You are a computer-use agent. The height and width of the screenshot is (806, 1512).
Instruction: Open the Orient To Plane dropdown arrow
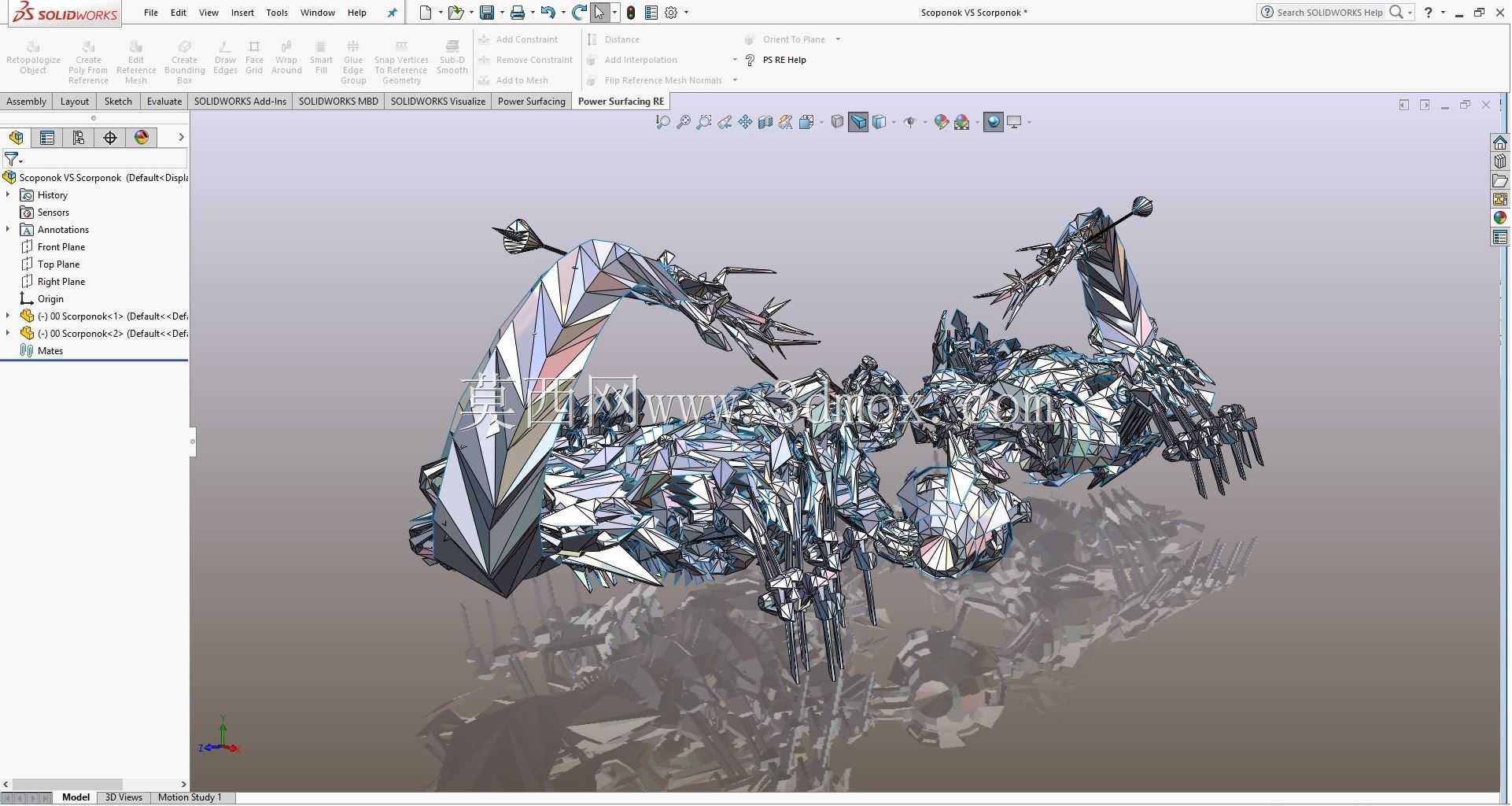pos(838,39)
